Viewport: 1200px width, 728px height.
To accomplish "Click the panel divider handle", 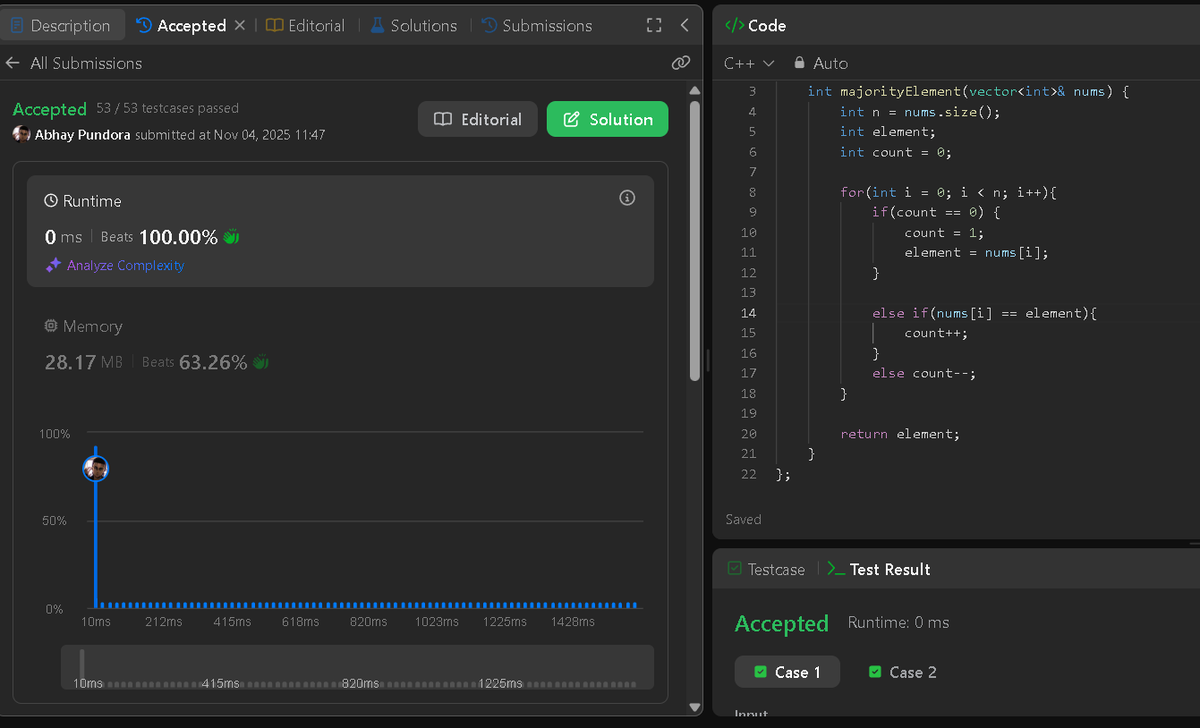I will click(706, 360).
